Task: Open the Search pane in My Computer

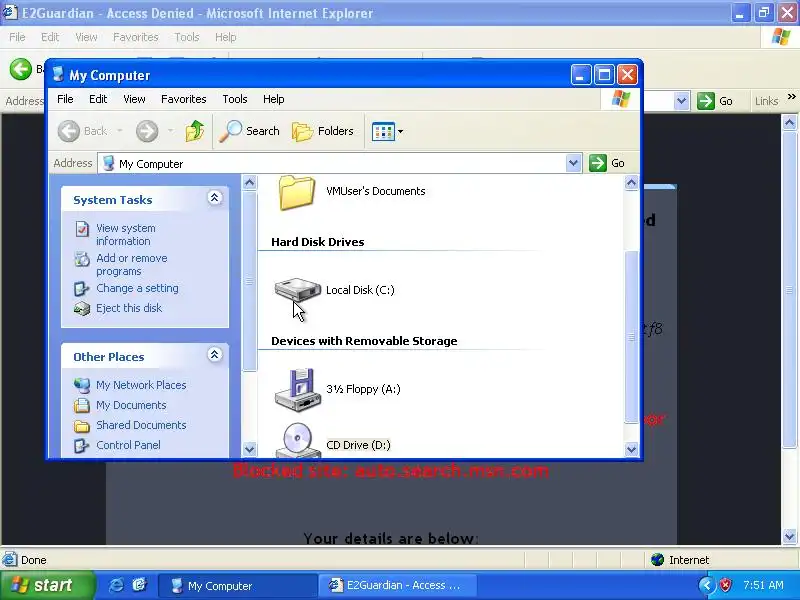Action: pos(249,131)
